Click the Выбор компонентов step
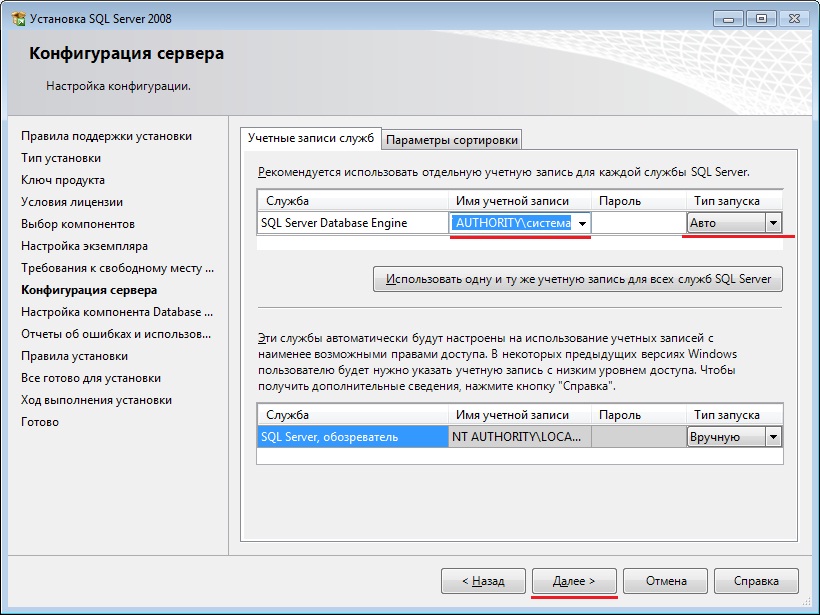The width and height of the screenshot is (820, 615). (78, 224)
